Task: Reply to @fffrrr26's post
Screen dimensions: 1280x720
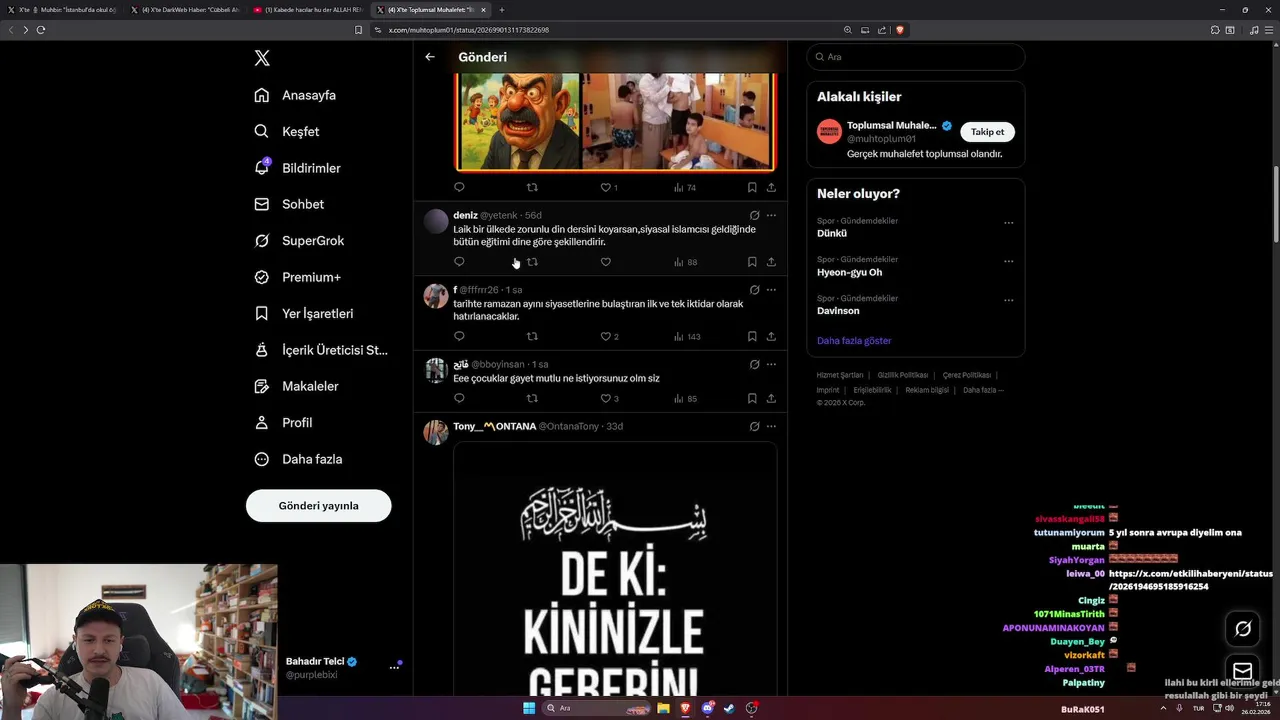Action: pyautogui.click(x=459, y=336)
